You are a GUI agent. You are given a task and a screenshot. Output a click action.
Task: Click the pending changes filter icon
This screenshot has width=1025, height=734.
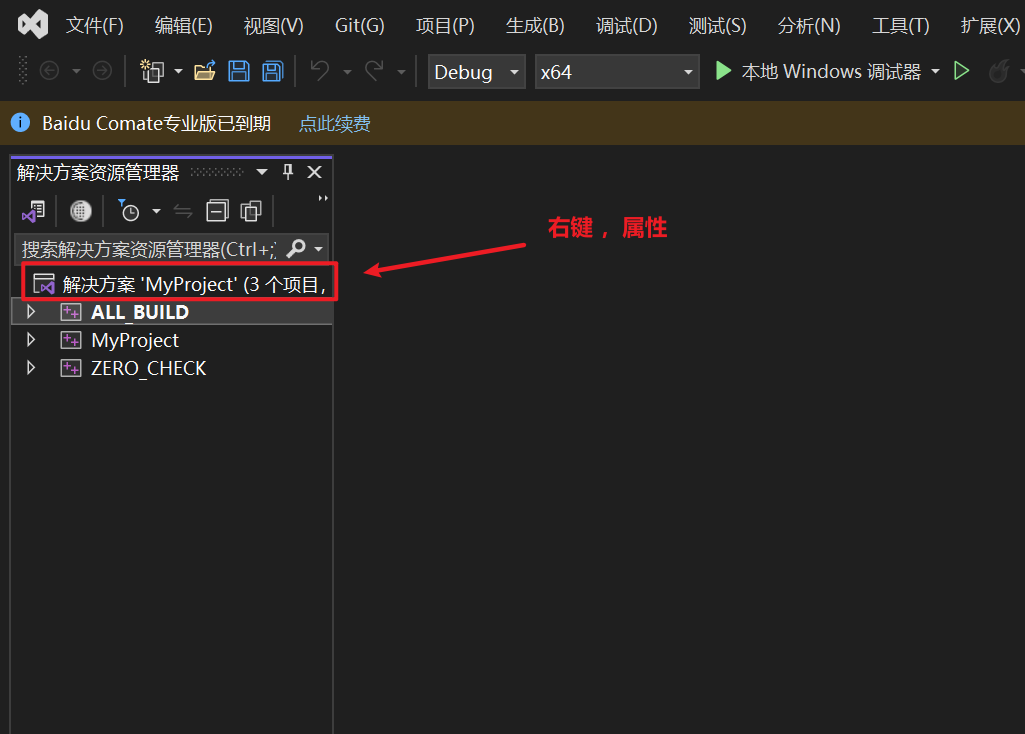(x=129, y=210)
